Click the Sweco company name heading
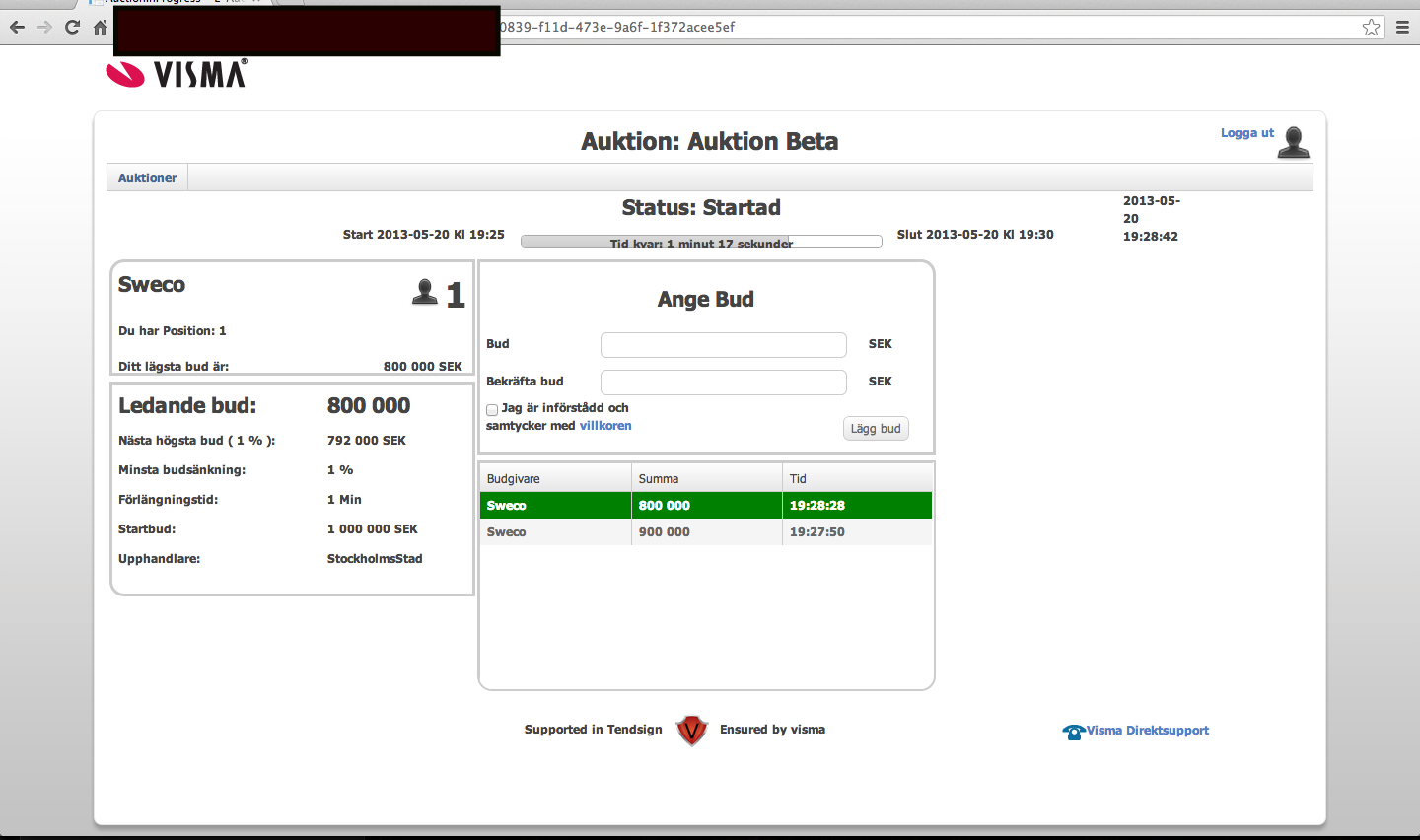Image resolution: width=1420 pixels, height=840 pixels. coord(152,284)
